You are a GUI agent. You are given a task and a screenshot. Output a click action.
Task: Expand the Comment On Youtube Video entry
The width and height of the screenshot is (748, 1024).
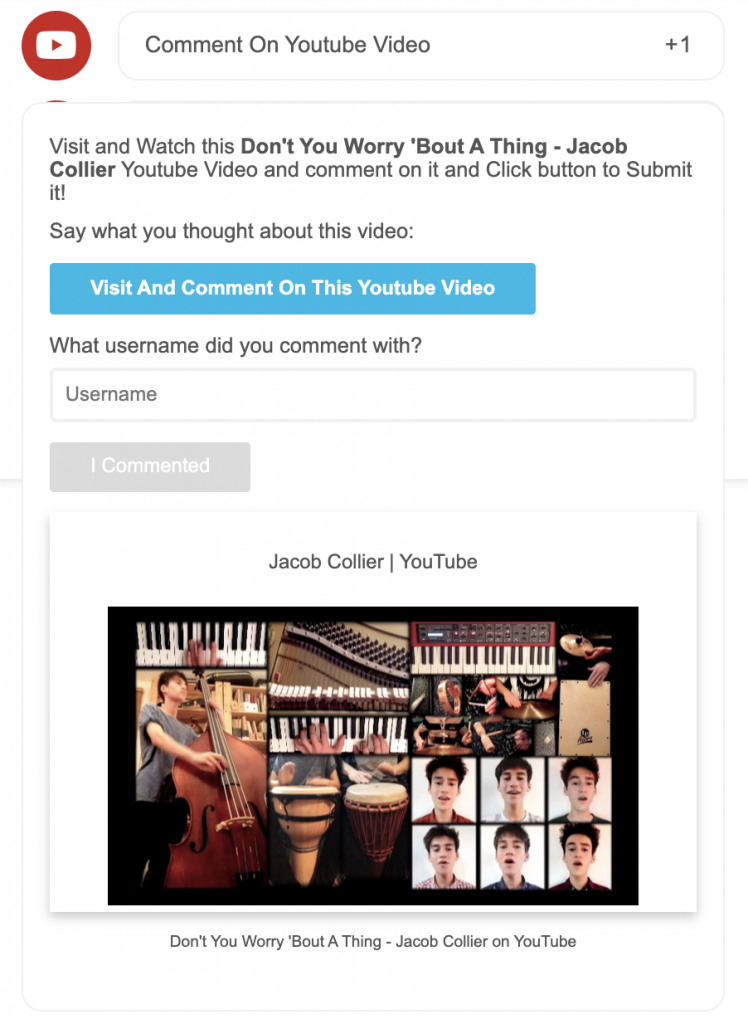coord(421,45)
